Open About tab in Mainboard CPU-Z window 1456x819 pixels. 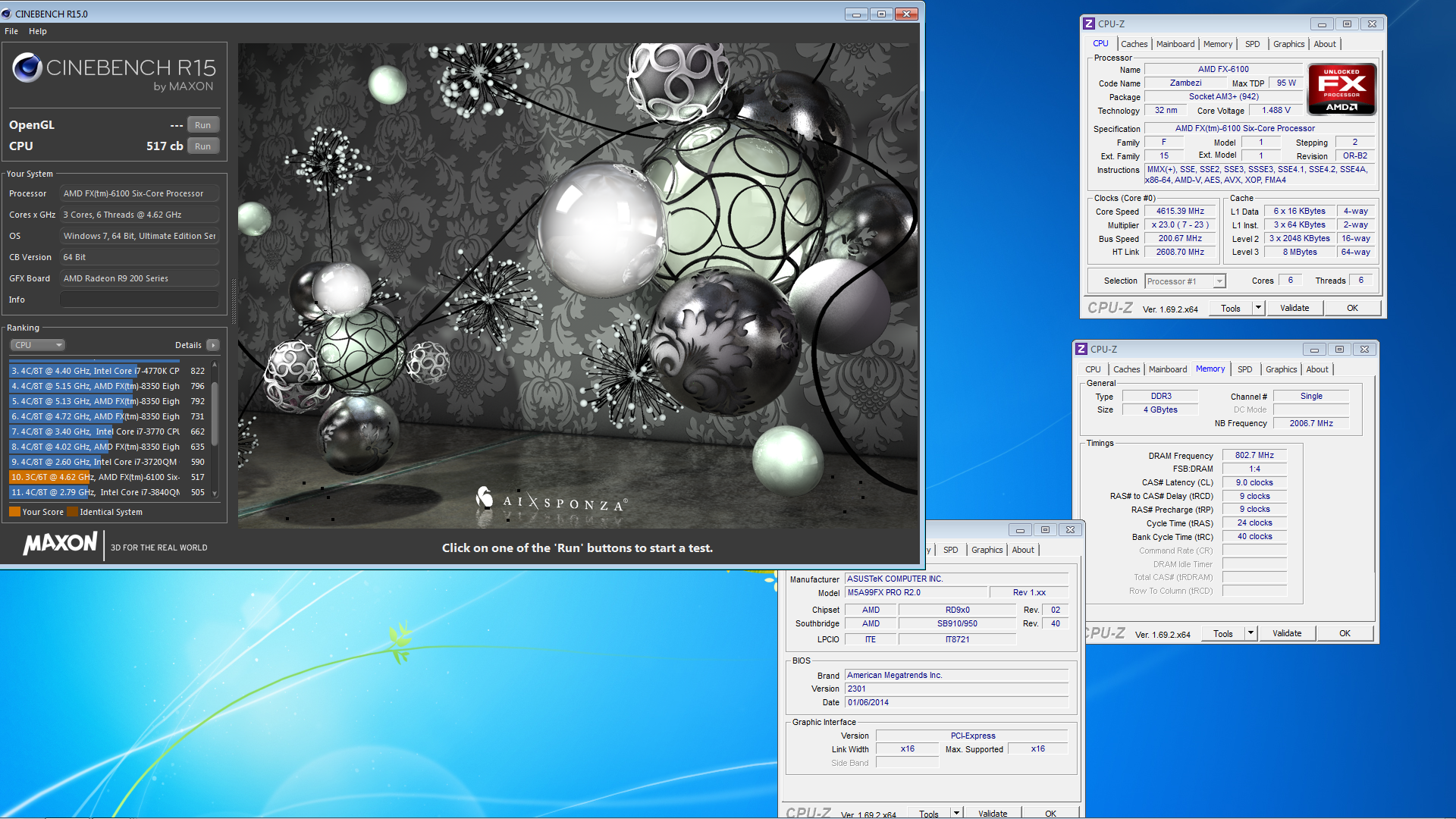coord(1023,550)
